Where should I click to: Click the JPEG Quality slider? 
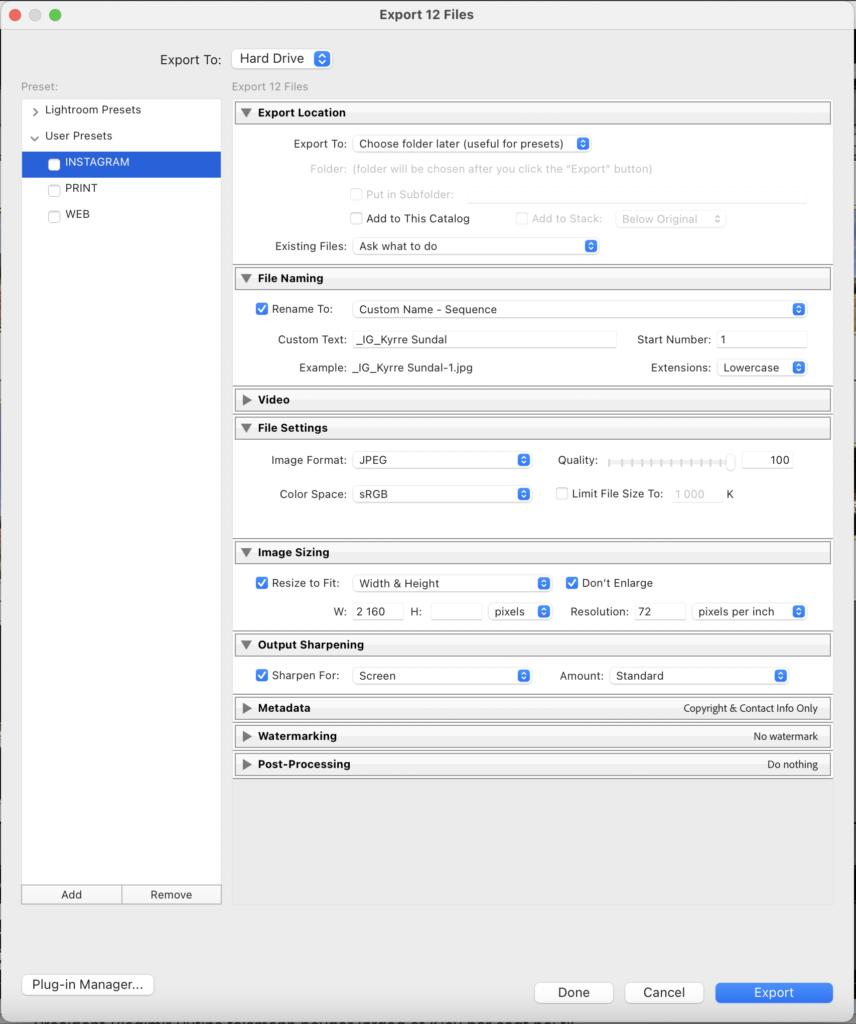click(670, 461)
